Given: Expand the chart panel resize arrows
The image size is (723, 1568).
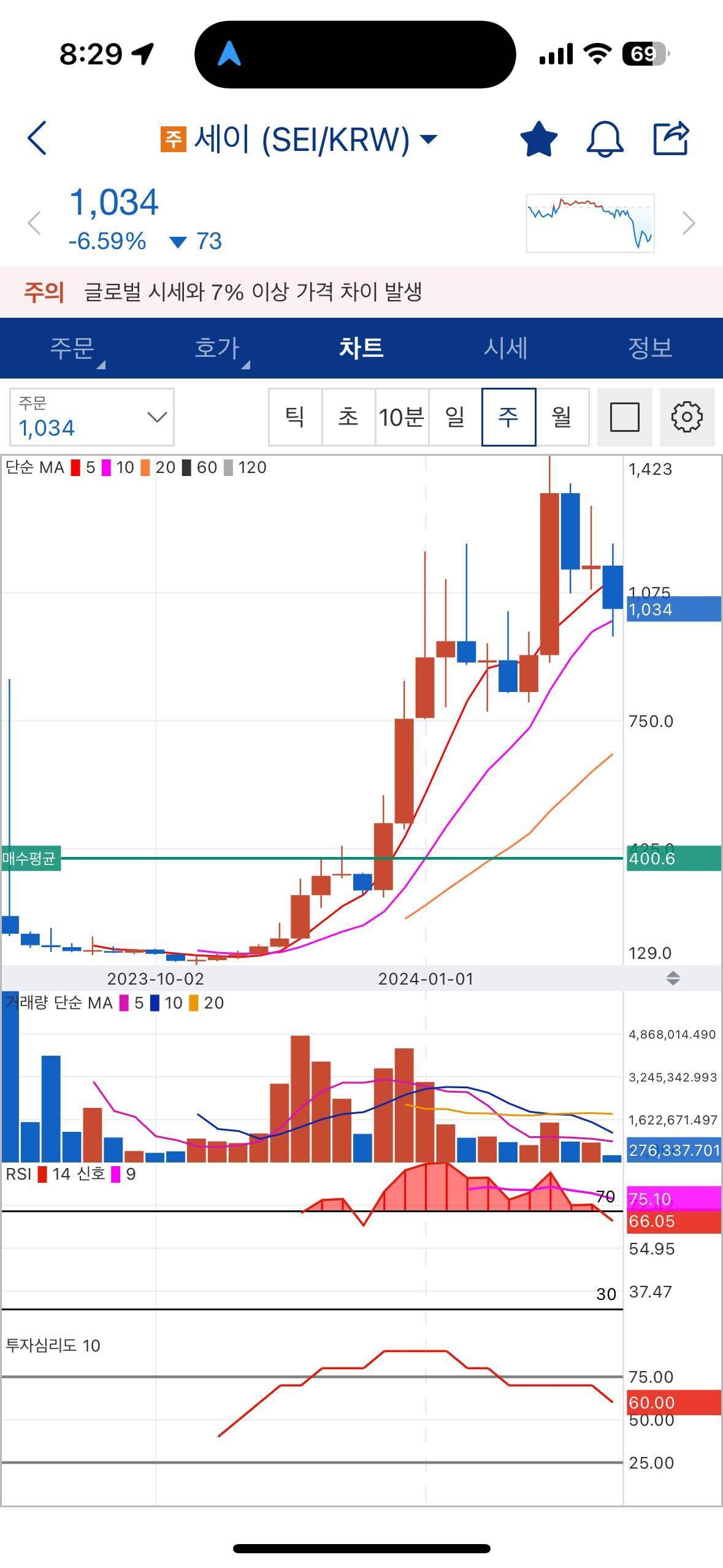Looking at the screenshot, I should click(673, 978).
